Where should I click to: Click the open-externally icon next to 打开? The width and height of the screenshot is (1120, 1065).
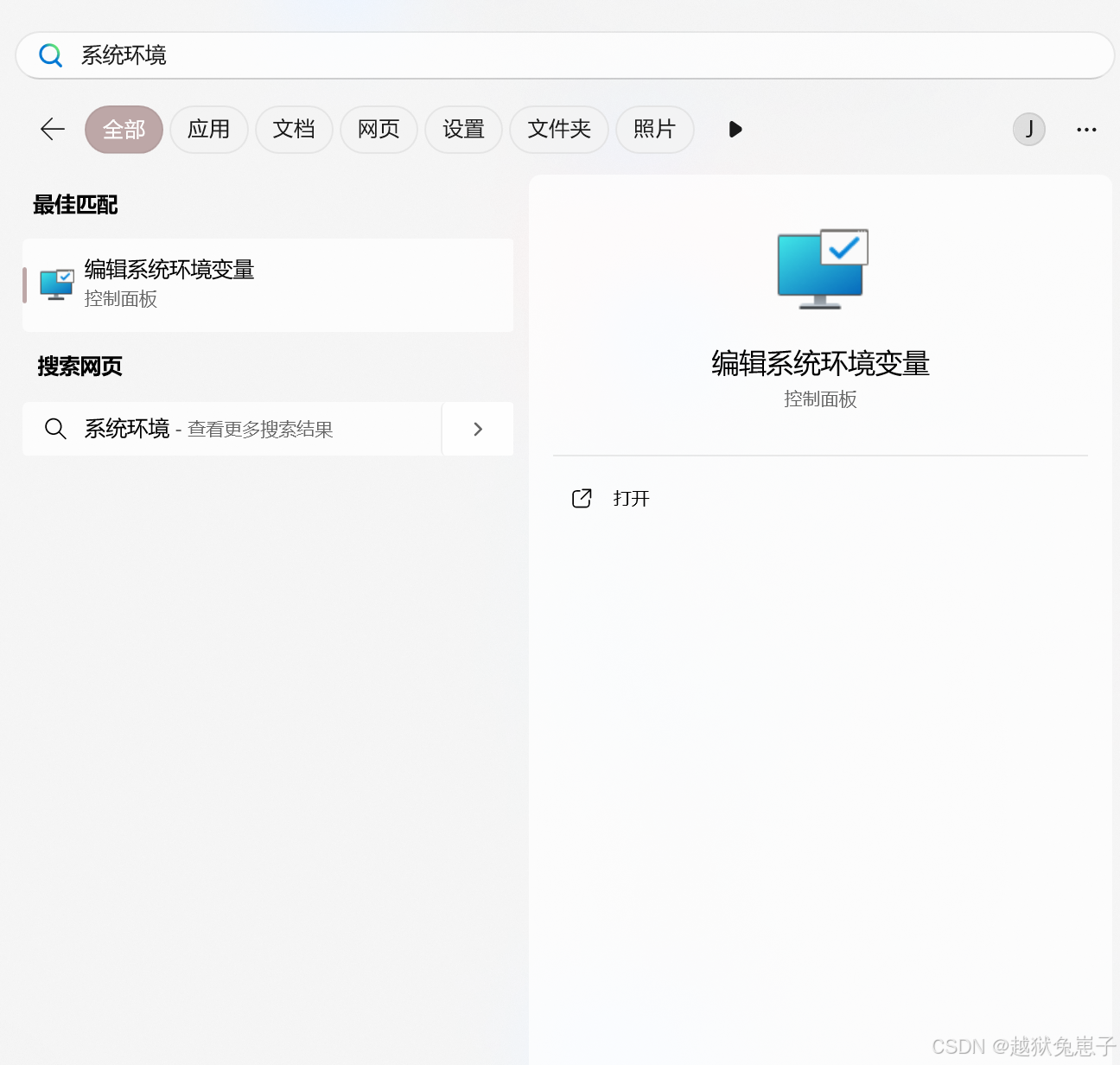(582, 498)
